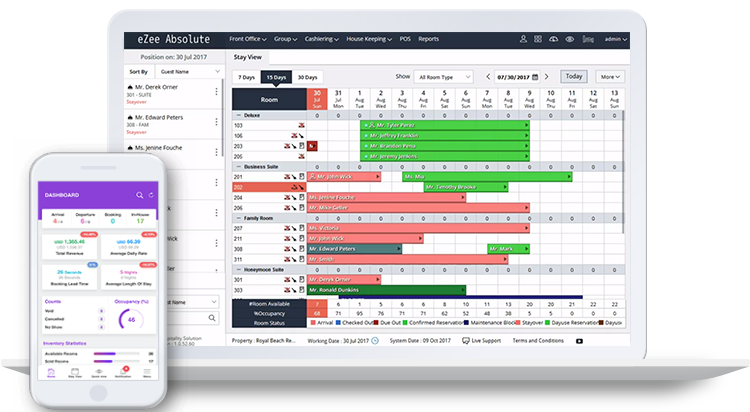Select Mr. Timothy Brooke reservation bar
The height and width of the screenshot is (412, 750).
click(x=454, y=187)
